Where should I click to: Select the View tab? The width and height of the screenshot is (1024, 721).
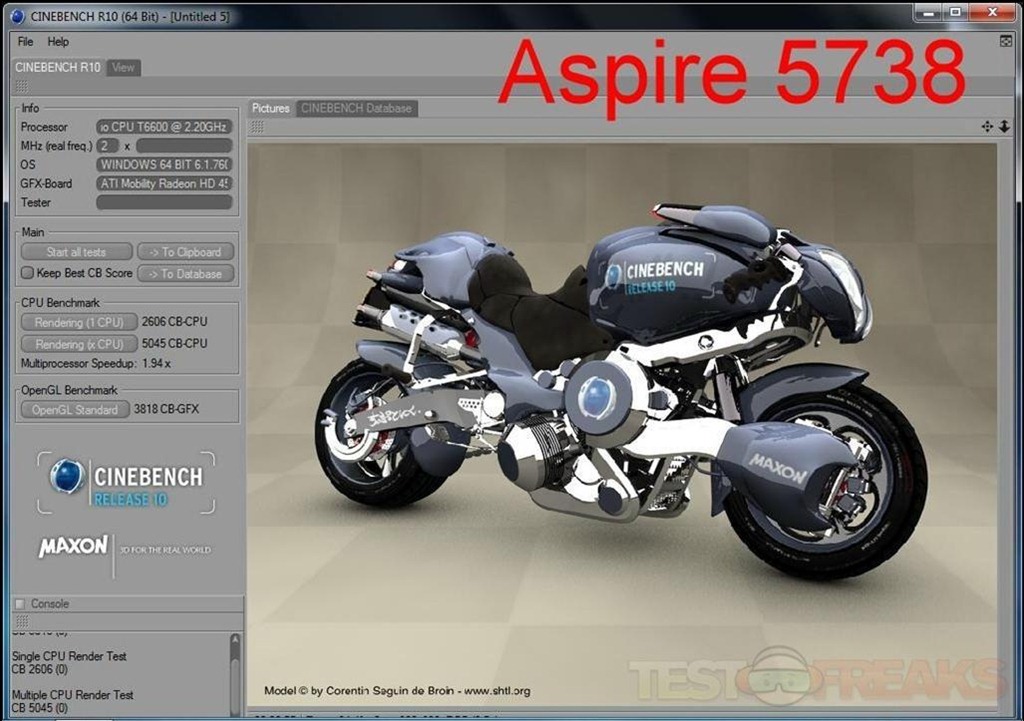(x=123, y=68)
